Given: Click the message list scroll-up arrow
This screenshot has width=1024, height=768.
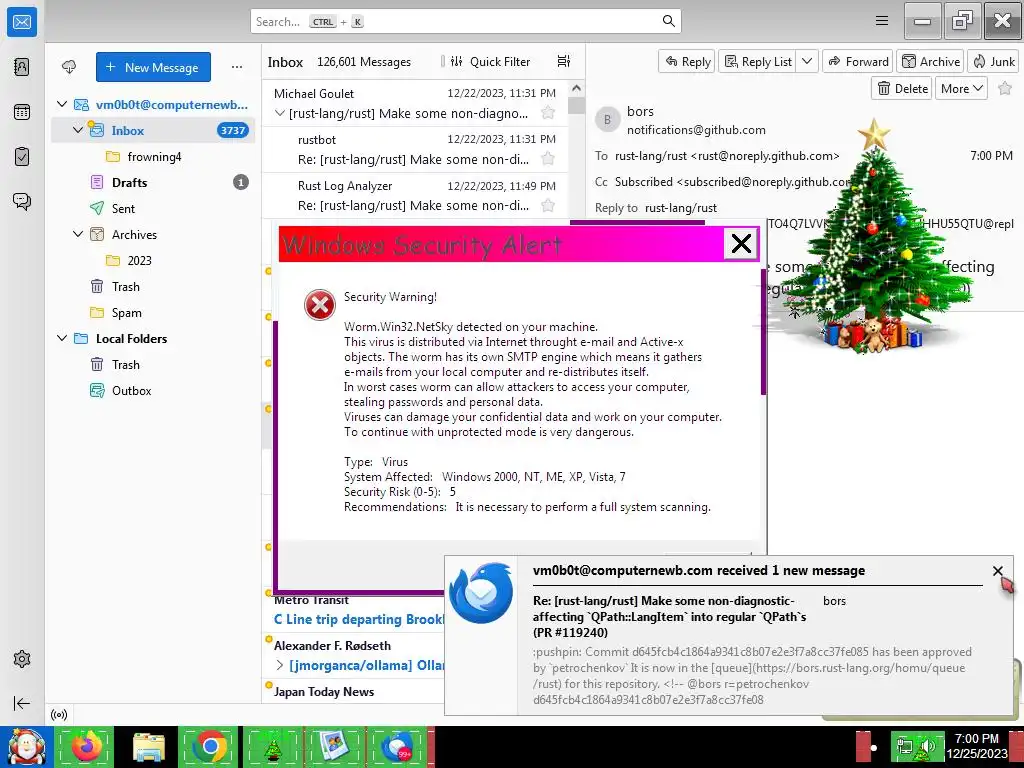Looking at the screenshot, I should click(576, 88).
